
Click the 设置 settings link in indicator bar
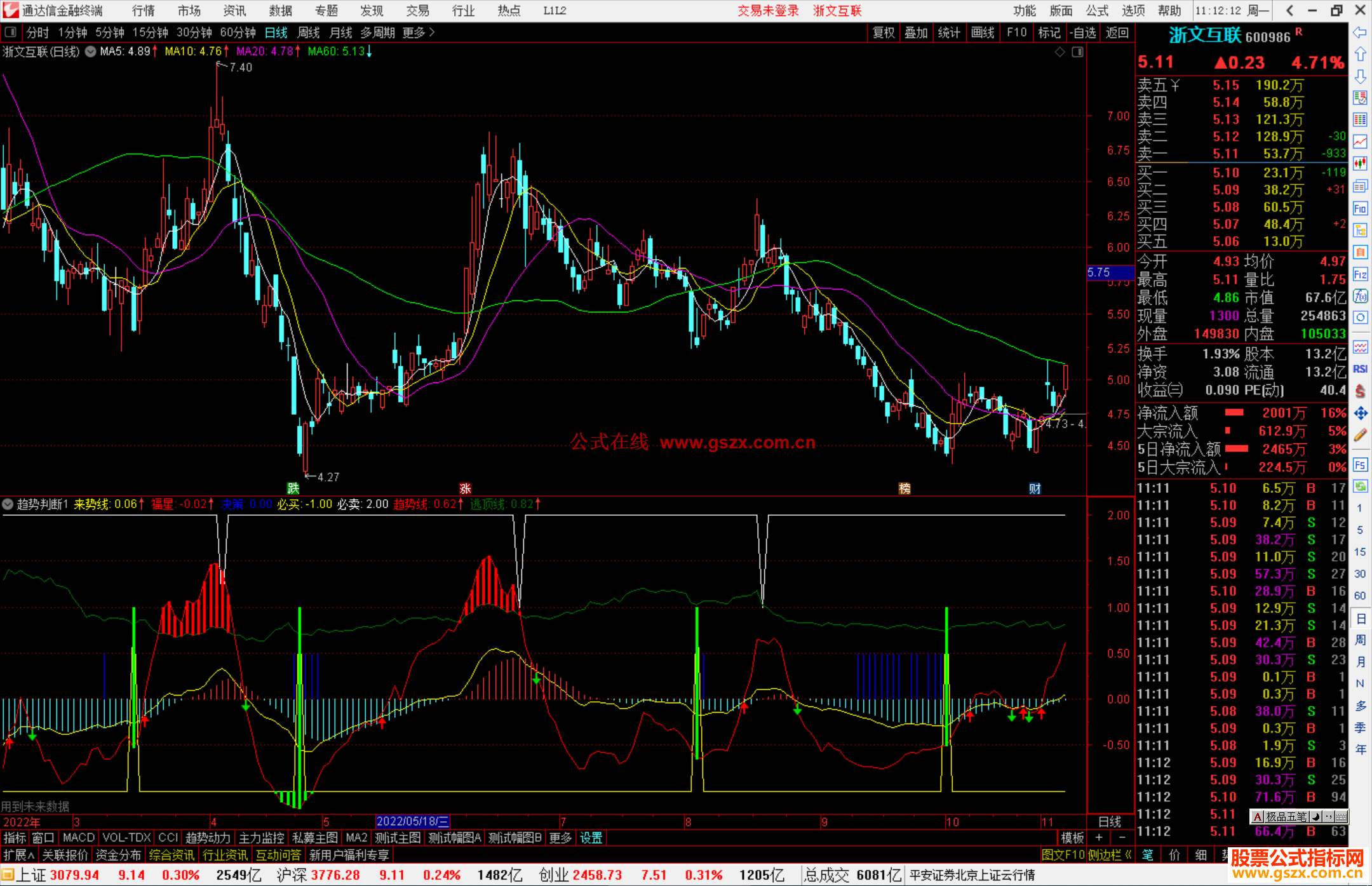(x=591, y=838)
